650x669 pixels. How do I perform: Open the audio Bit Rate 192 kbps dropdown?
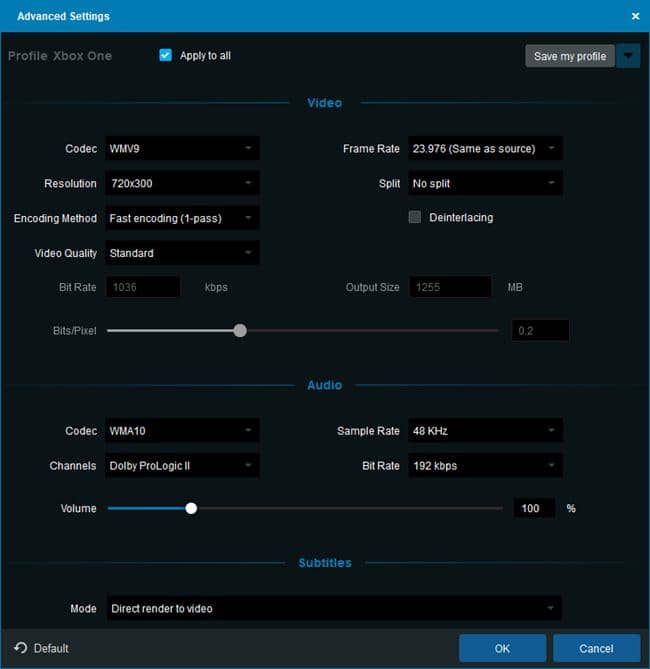click(x=485, y=465)
